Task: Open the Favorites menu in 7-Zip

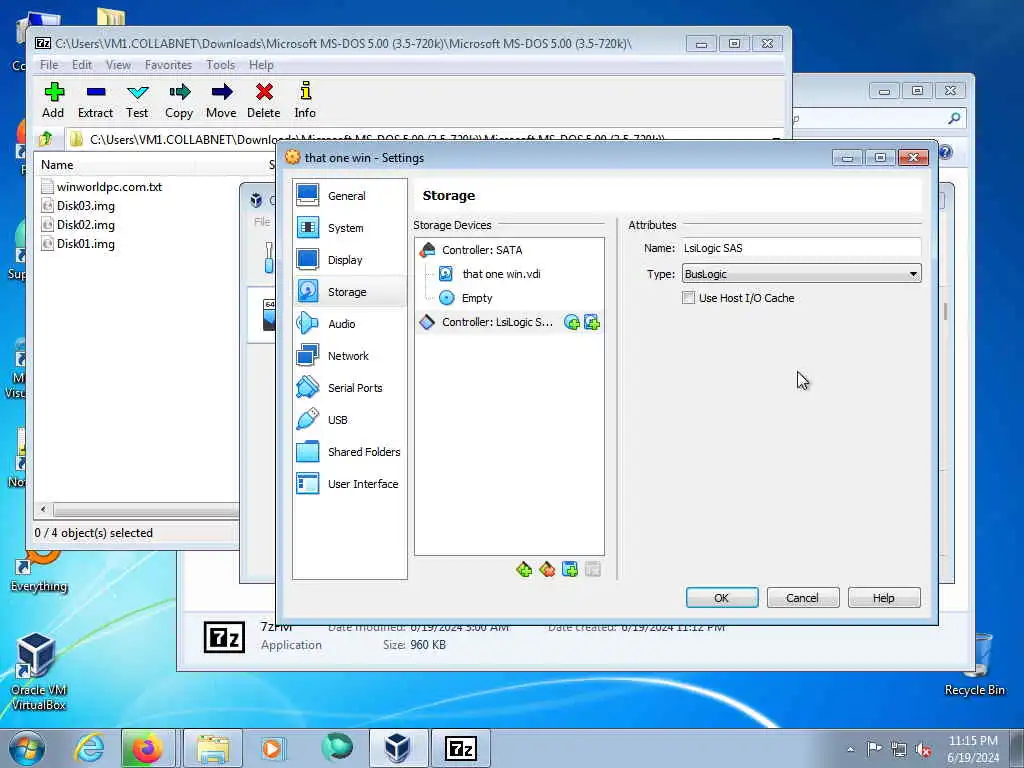Action: 168,65
